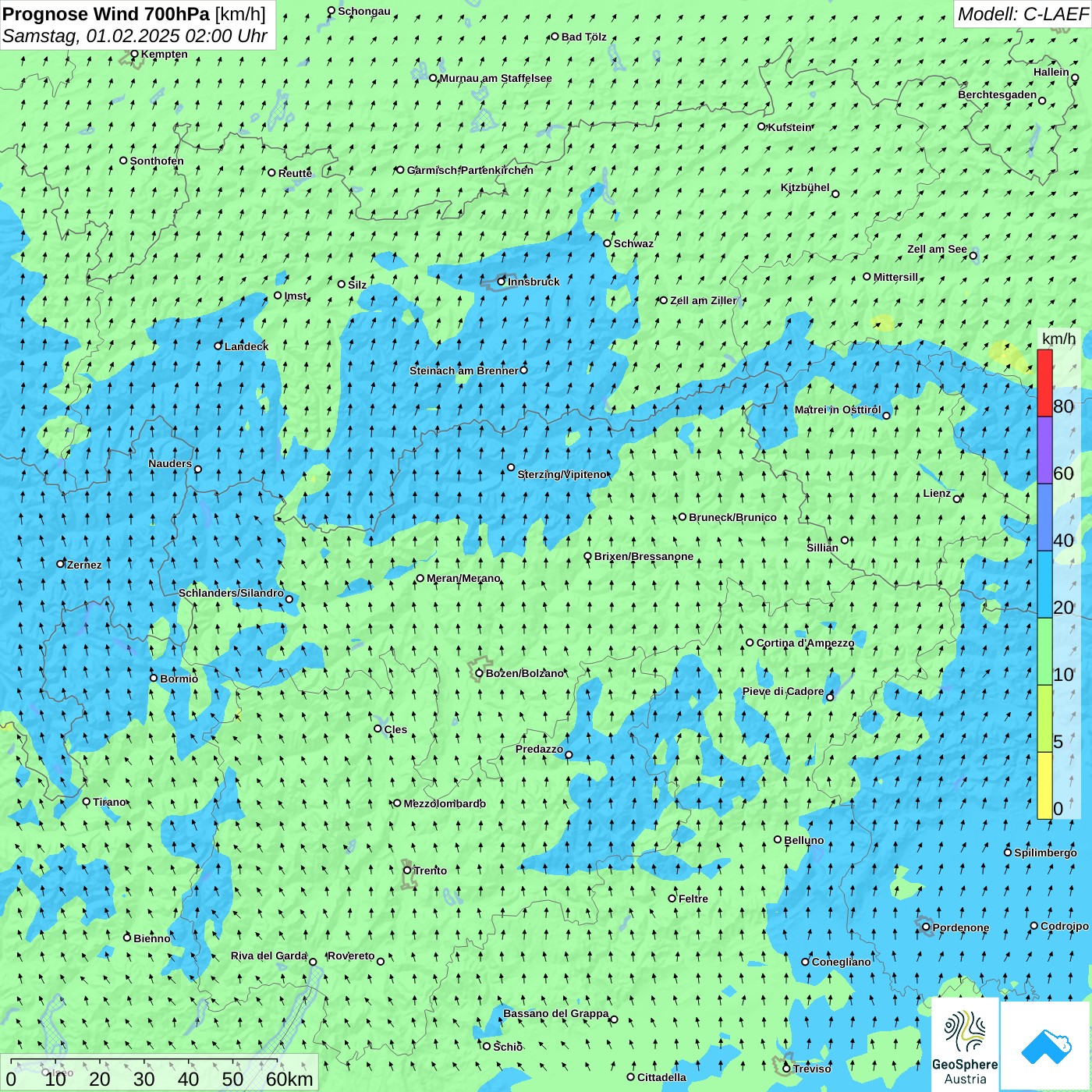
Task: Click the green 10 km/h legend color
Action: click(1044, 651)
